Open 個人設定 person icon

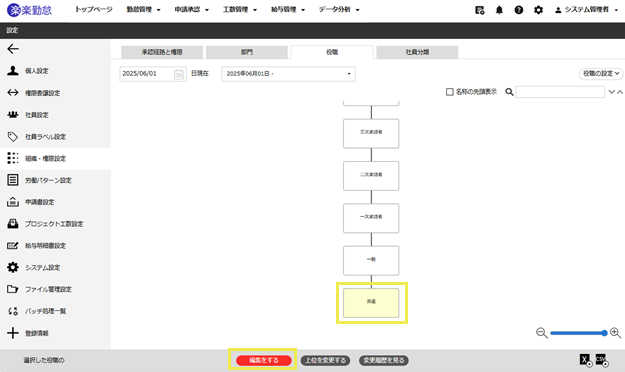click(13, 71)
